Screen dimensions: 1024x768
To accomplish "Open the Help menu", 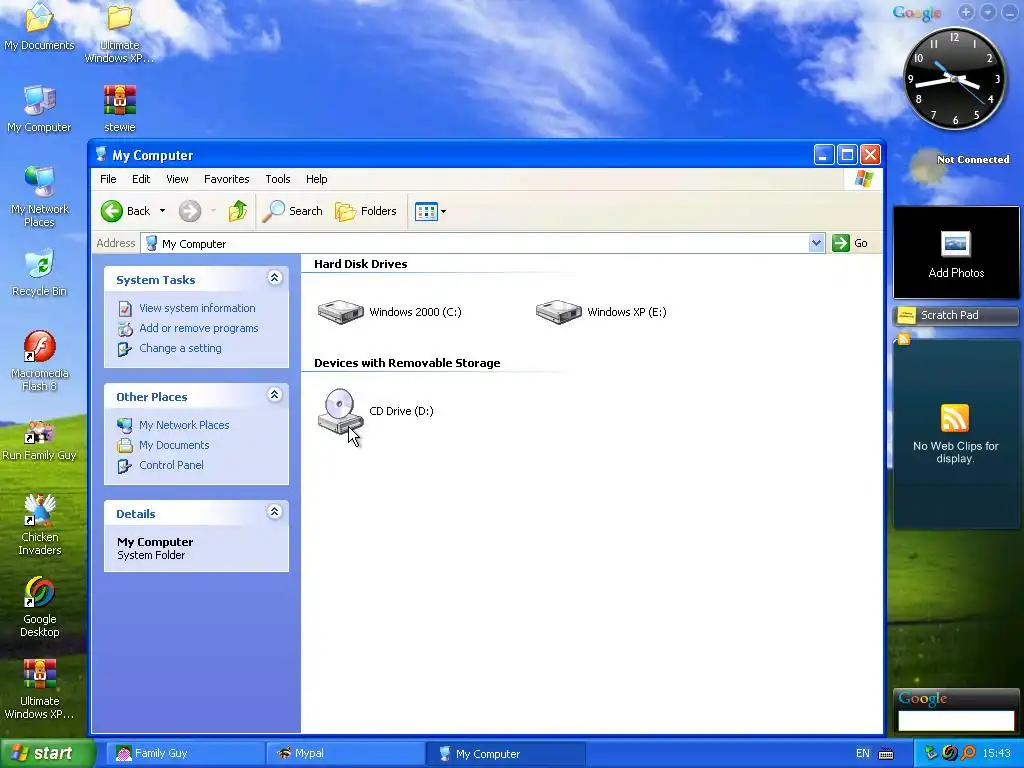I will (x=317, y=179).
